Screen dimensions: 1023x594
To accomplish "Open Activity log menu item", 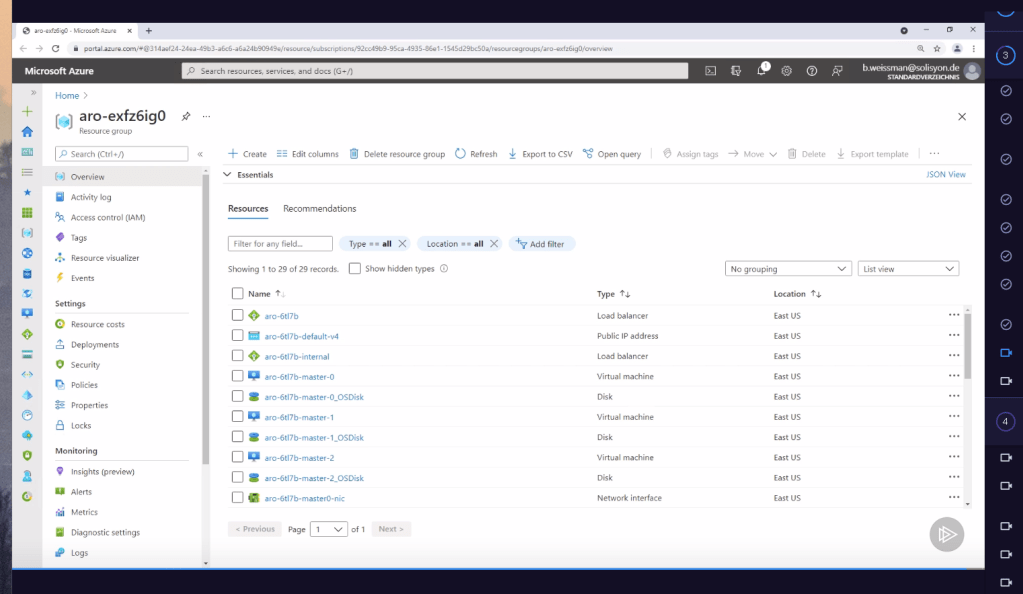I will pos(91,197).
